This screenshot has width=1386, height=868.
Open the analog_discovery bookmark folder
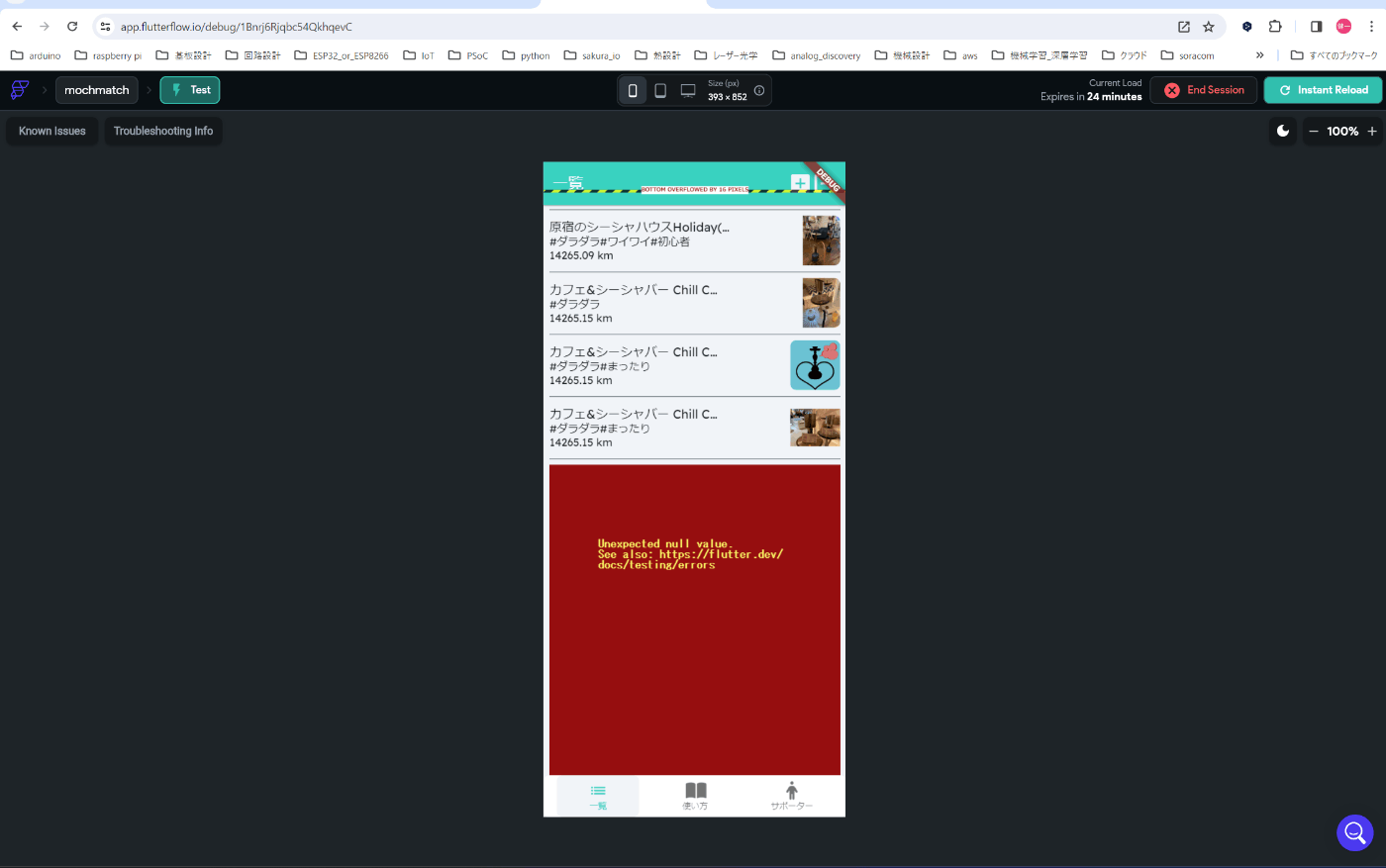click(817, 55)
